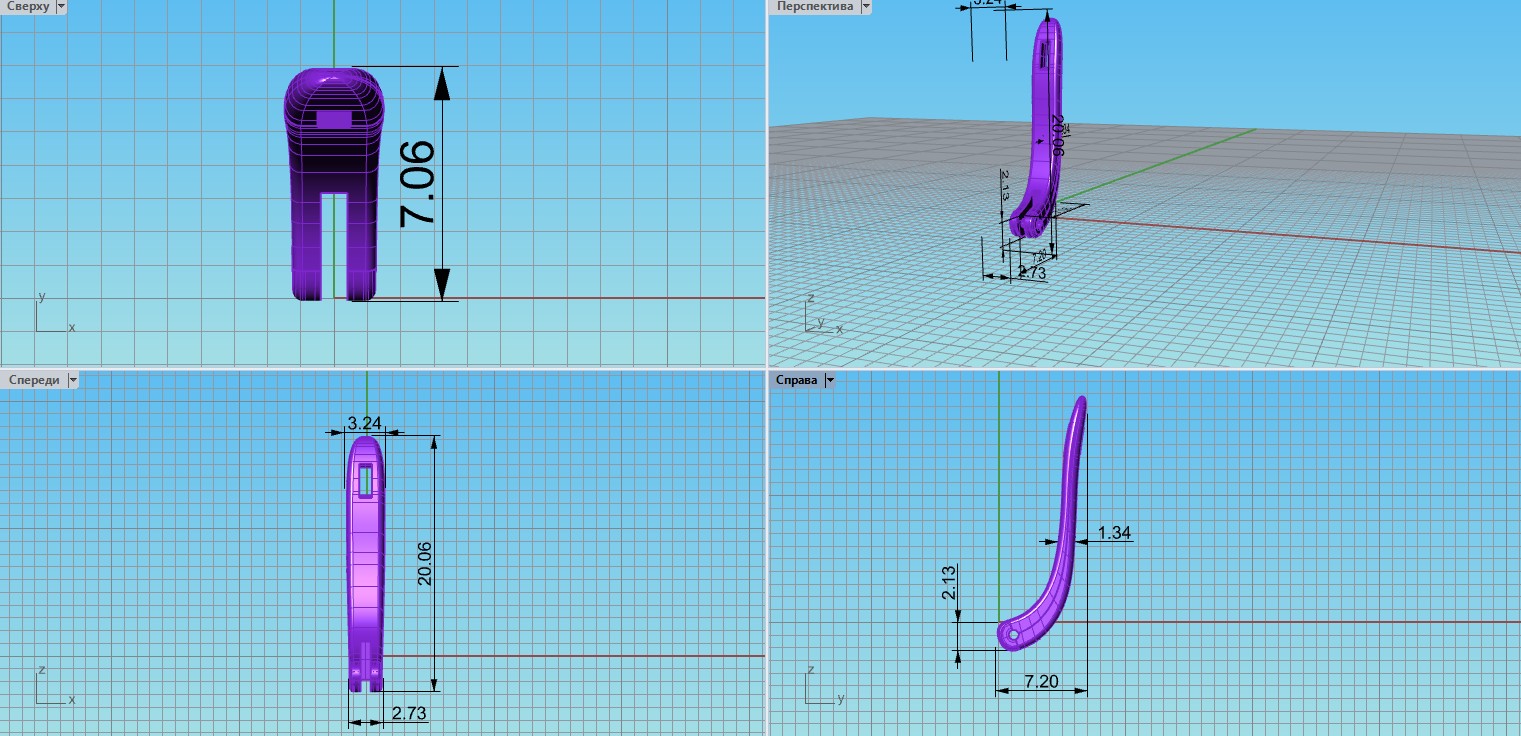Select the 2.73 dimension in Front view

(410, 713)
